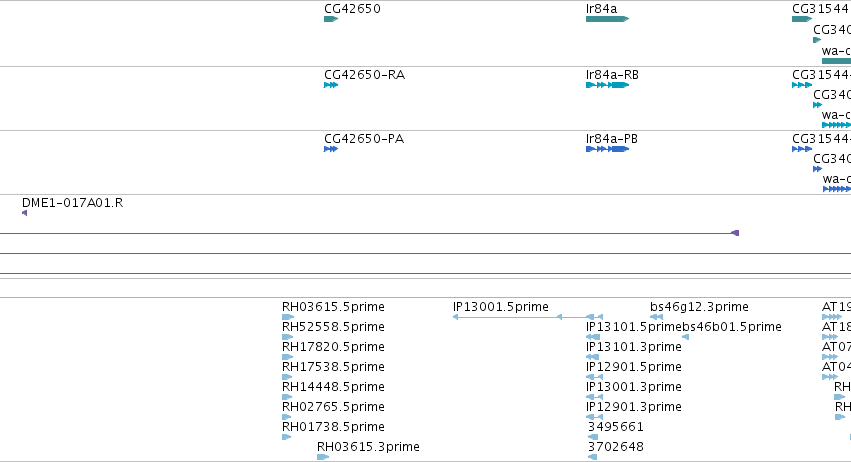
Task: Click the RH01738.5prime label
Action: pyautogui.click(x=333, y=427)
